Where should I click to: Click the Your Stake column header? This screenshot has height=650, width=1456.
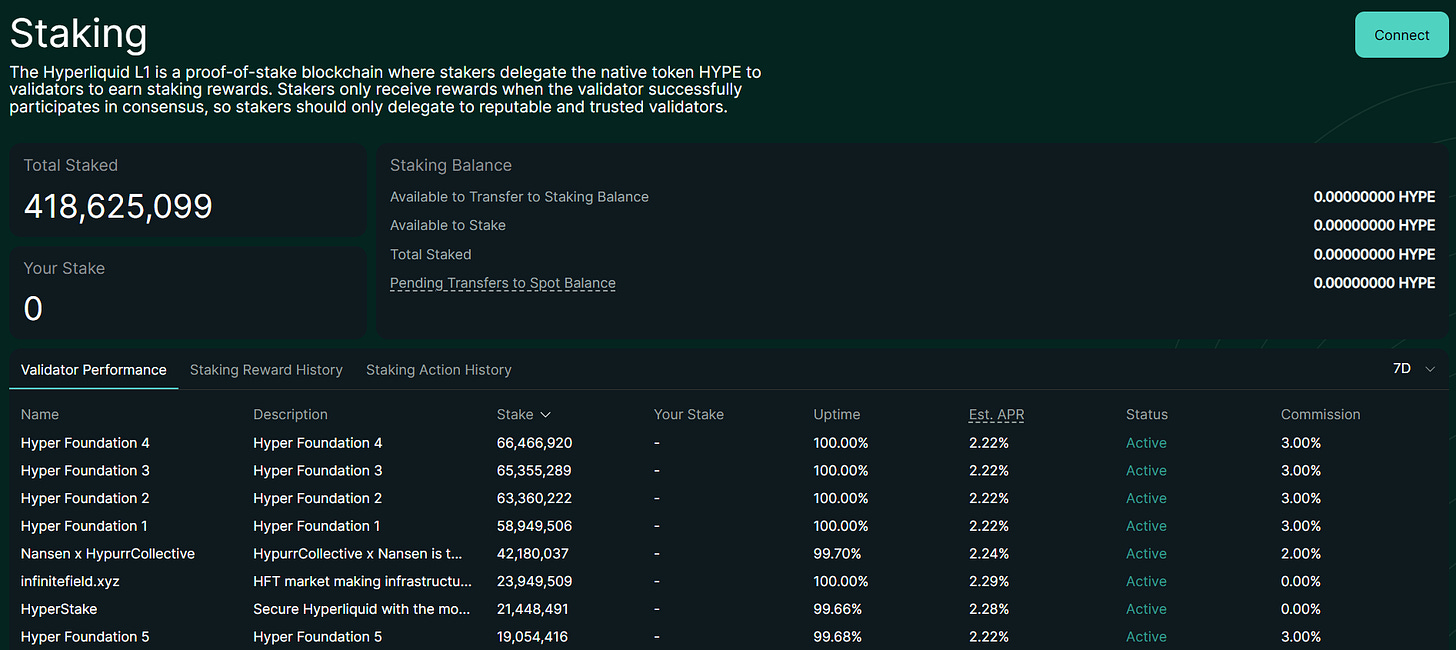click(689, 414)
